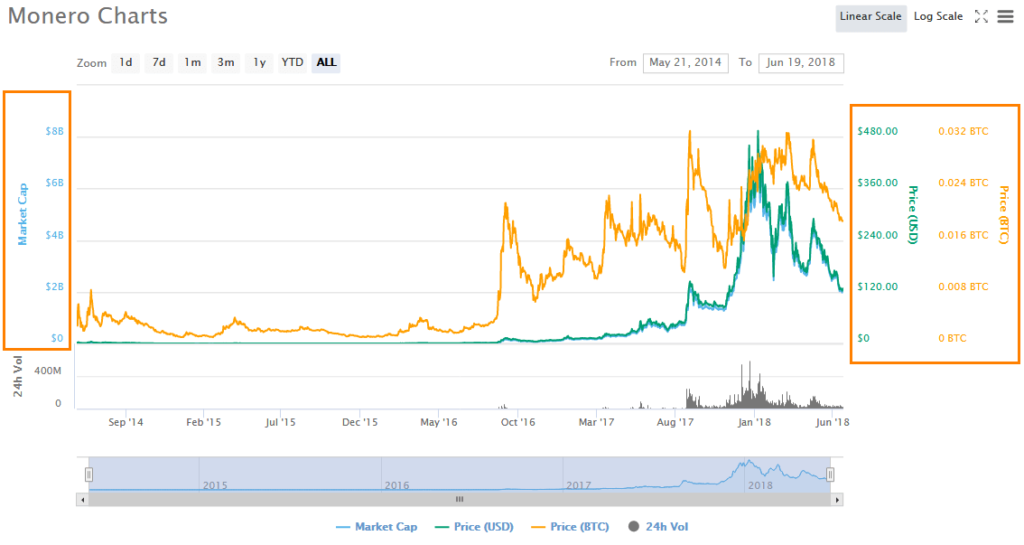Grab the left navigator range handle
The width and height of the screenshot is (1024, 545).
[89, 475]
